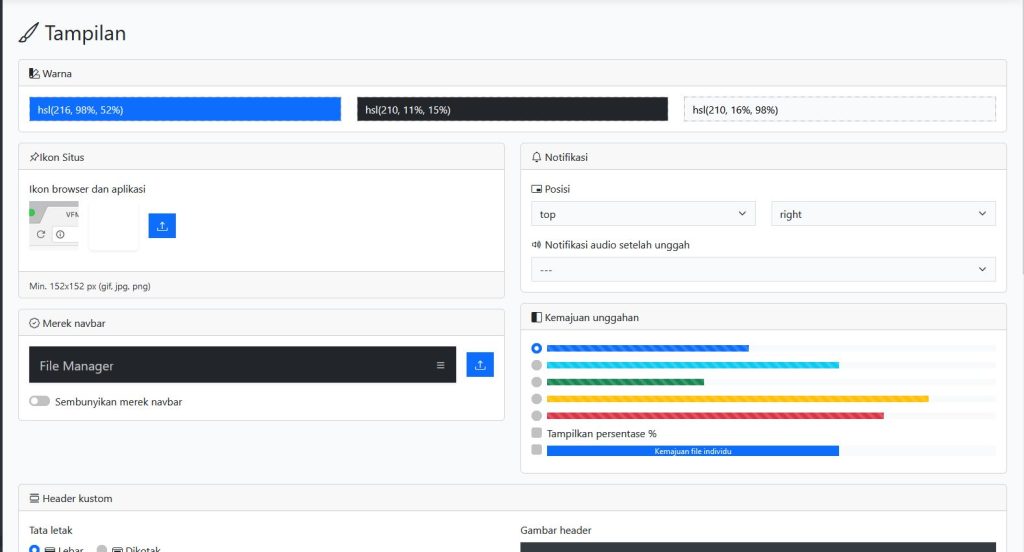1024x552 pixels.
Task: Click the Tampilkan persentase % label
Action: point(601,433)
